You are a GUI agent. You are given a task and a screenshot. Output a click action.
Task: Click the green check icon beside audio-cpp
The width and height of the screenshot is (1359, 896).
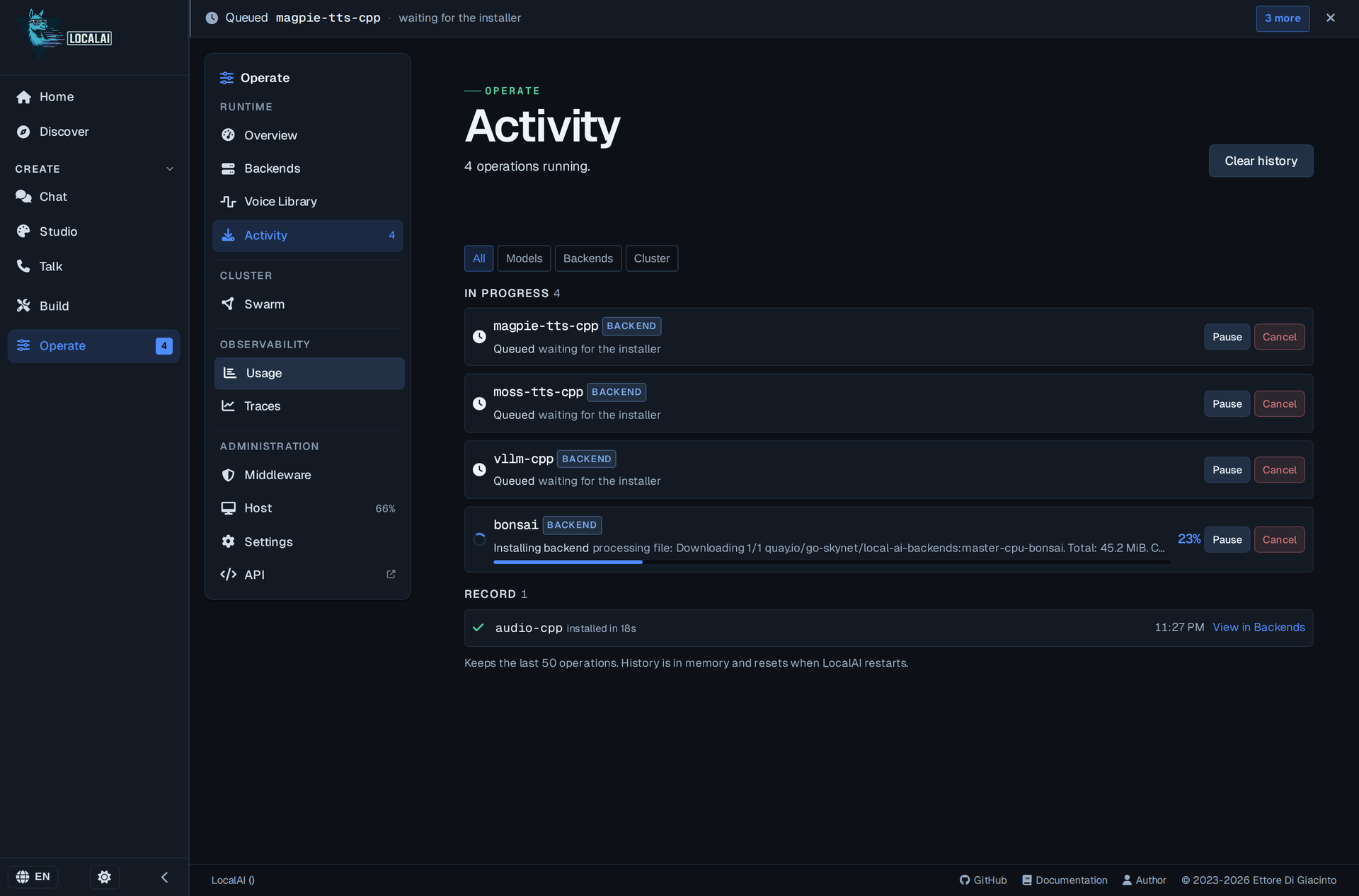click(x=478, y=628)
